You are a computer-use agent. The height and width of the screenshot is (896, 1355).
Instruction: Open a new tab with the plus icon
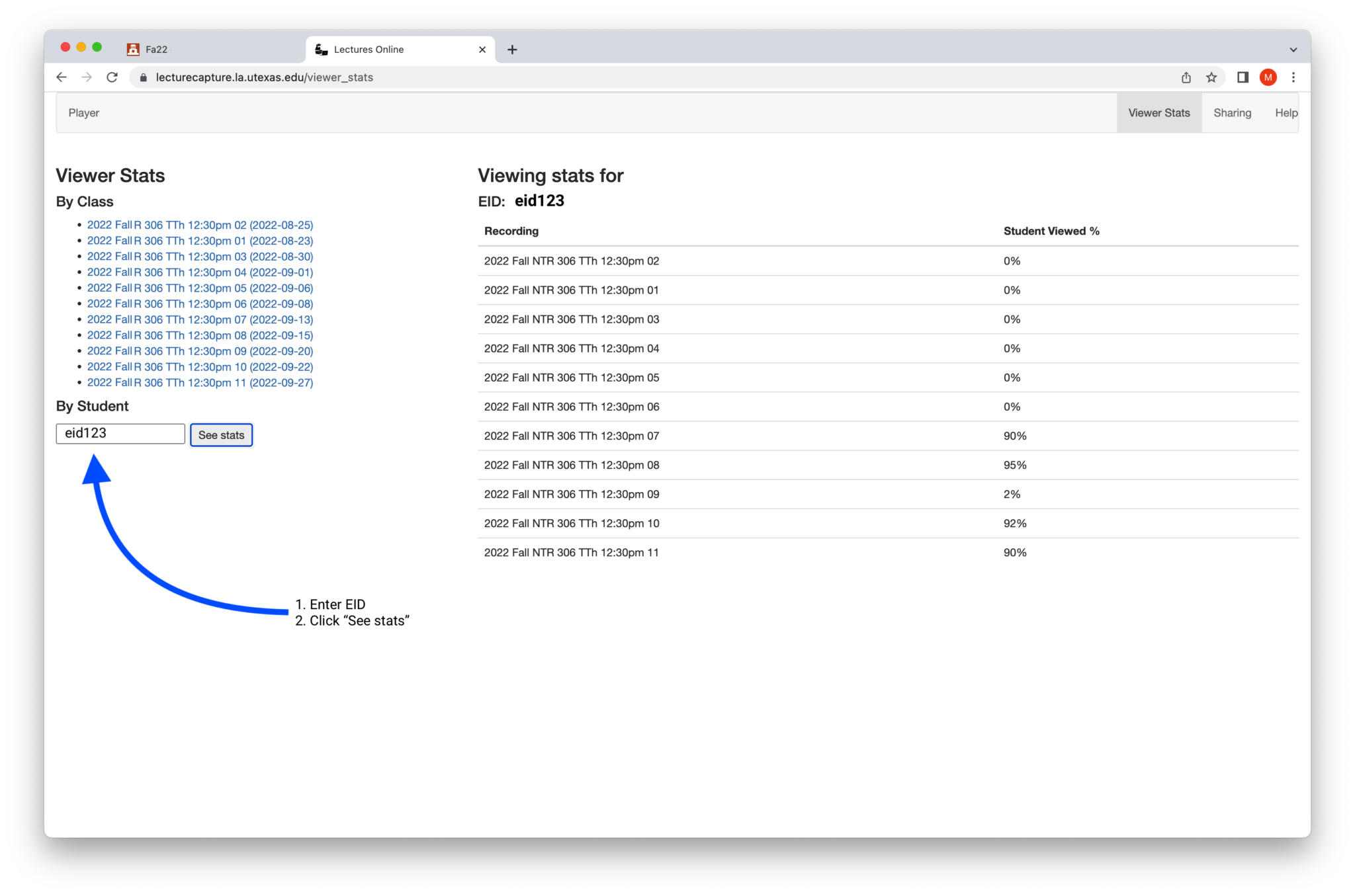513,49
